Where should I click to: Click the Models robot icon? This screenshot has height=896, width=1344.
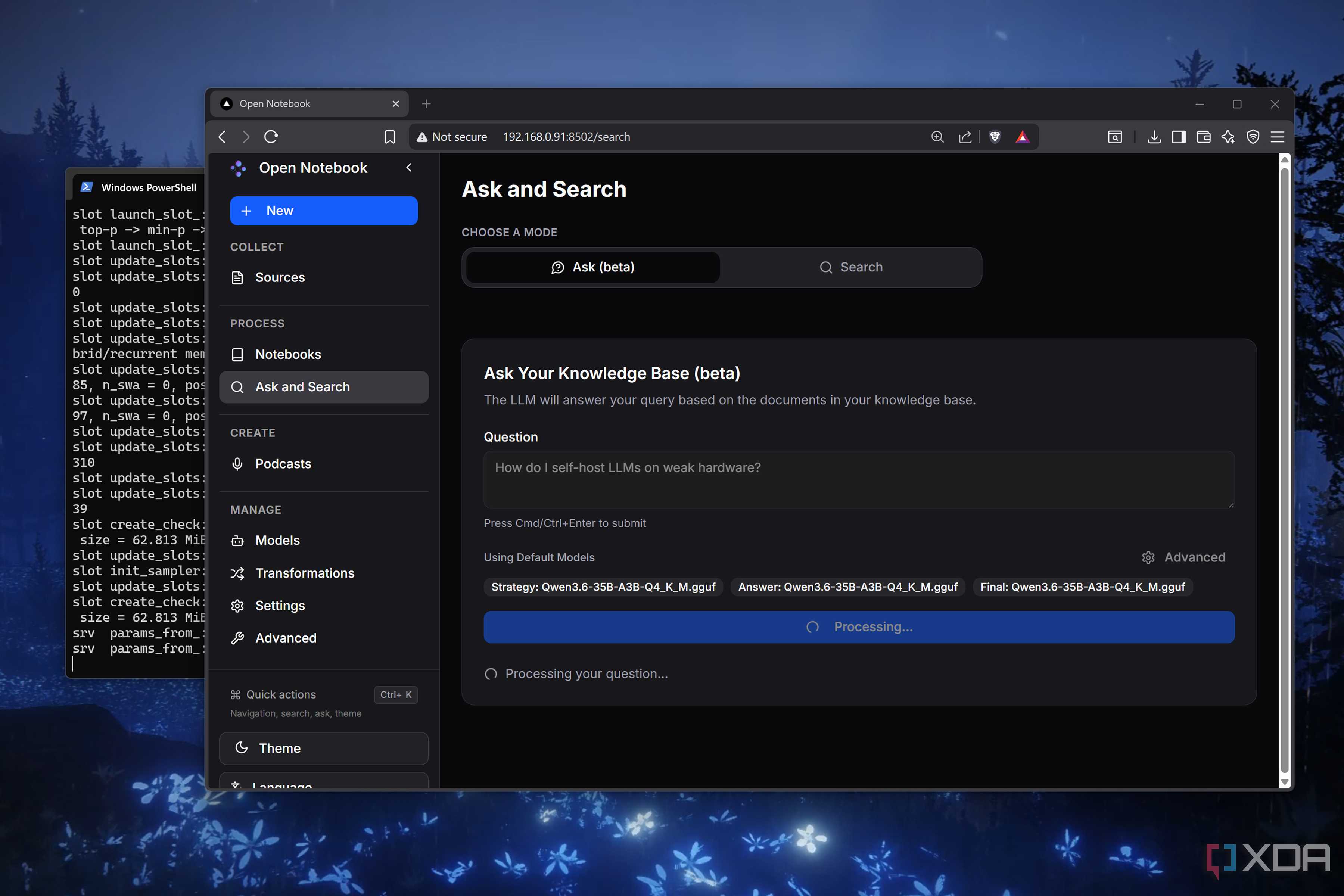click(x=237, y=541)
